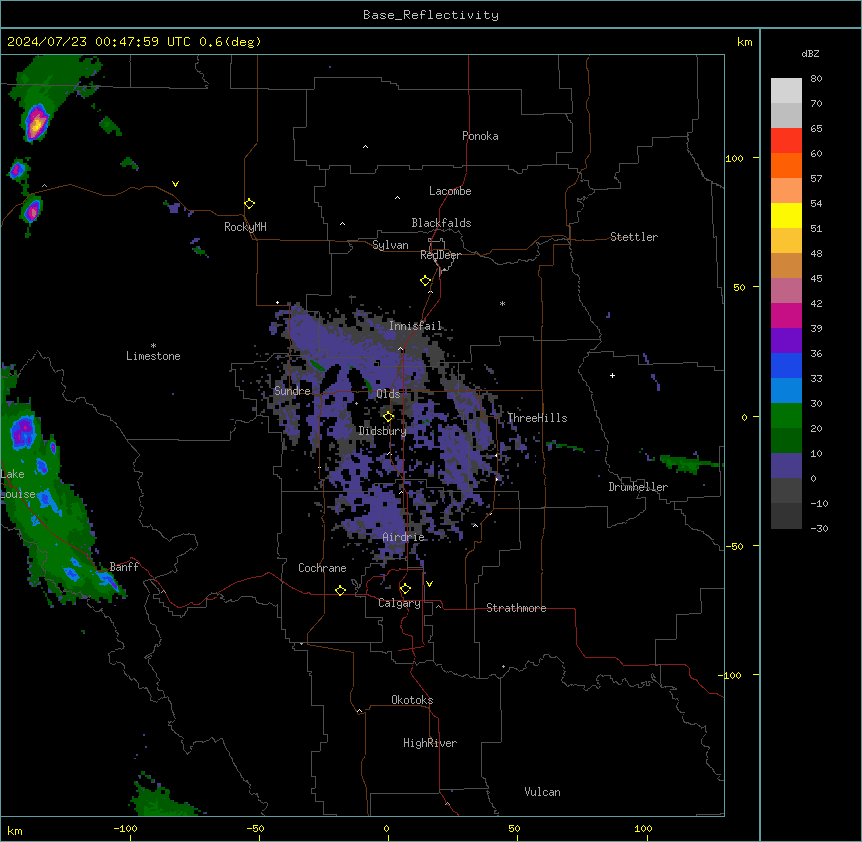Image resolution: width=862 pixels, height=842 pixels.
Task: Click the Okotoks label
Action: coord(412,700)
